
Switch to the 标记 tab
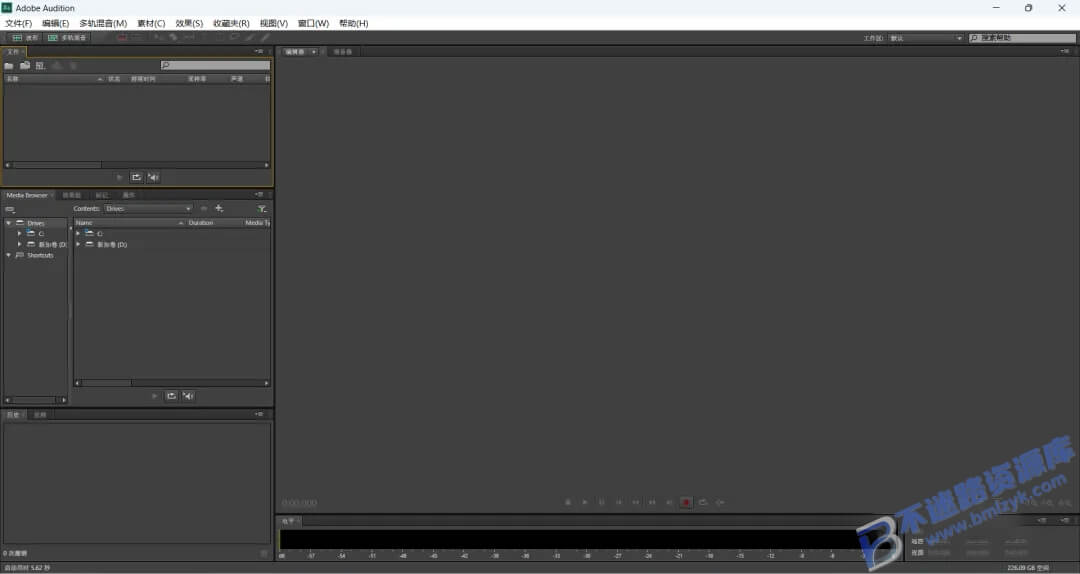[x=102, y=195]
